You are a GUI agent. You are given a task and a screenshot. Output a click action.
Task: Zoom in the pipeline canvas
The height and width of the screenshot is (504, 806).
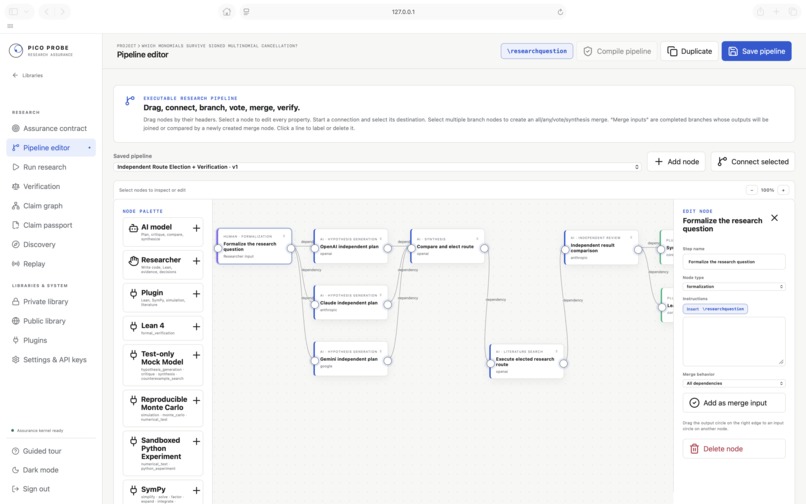tap(783, 190)
